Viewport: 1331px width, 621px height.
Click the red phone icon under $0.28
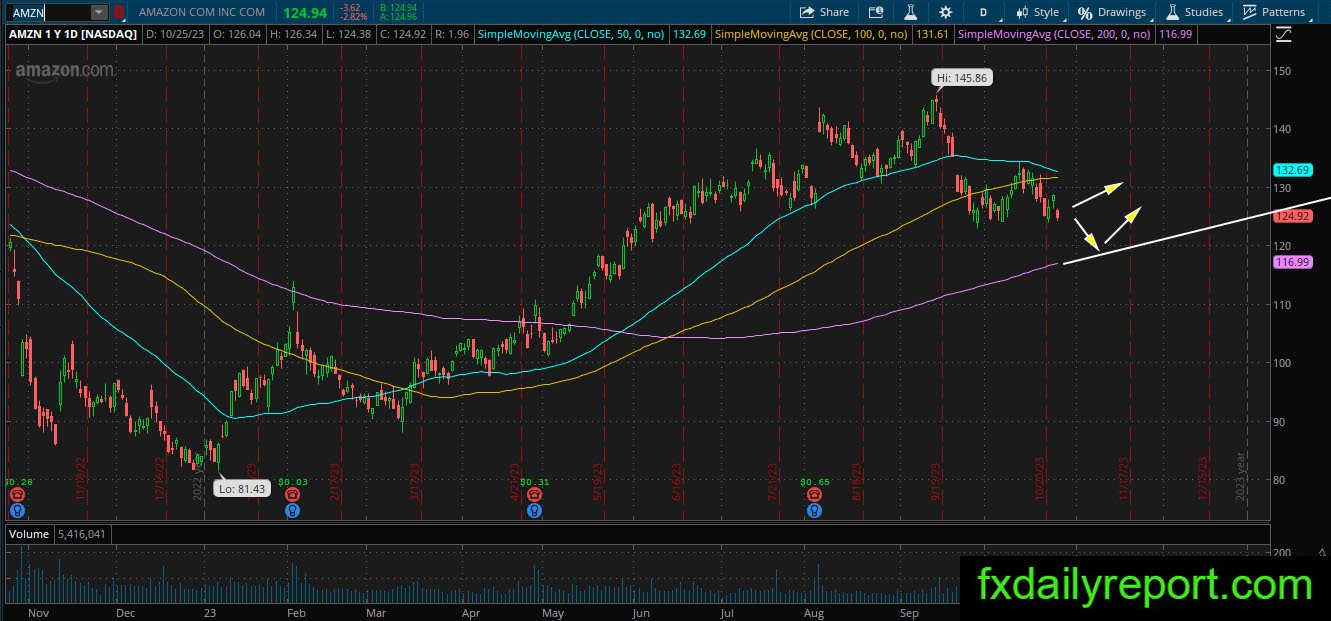click(16, 495)
